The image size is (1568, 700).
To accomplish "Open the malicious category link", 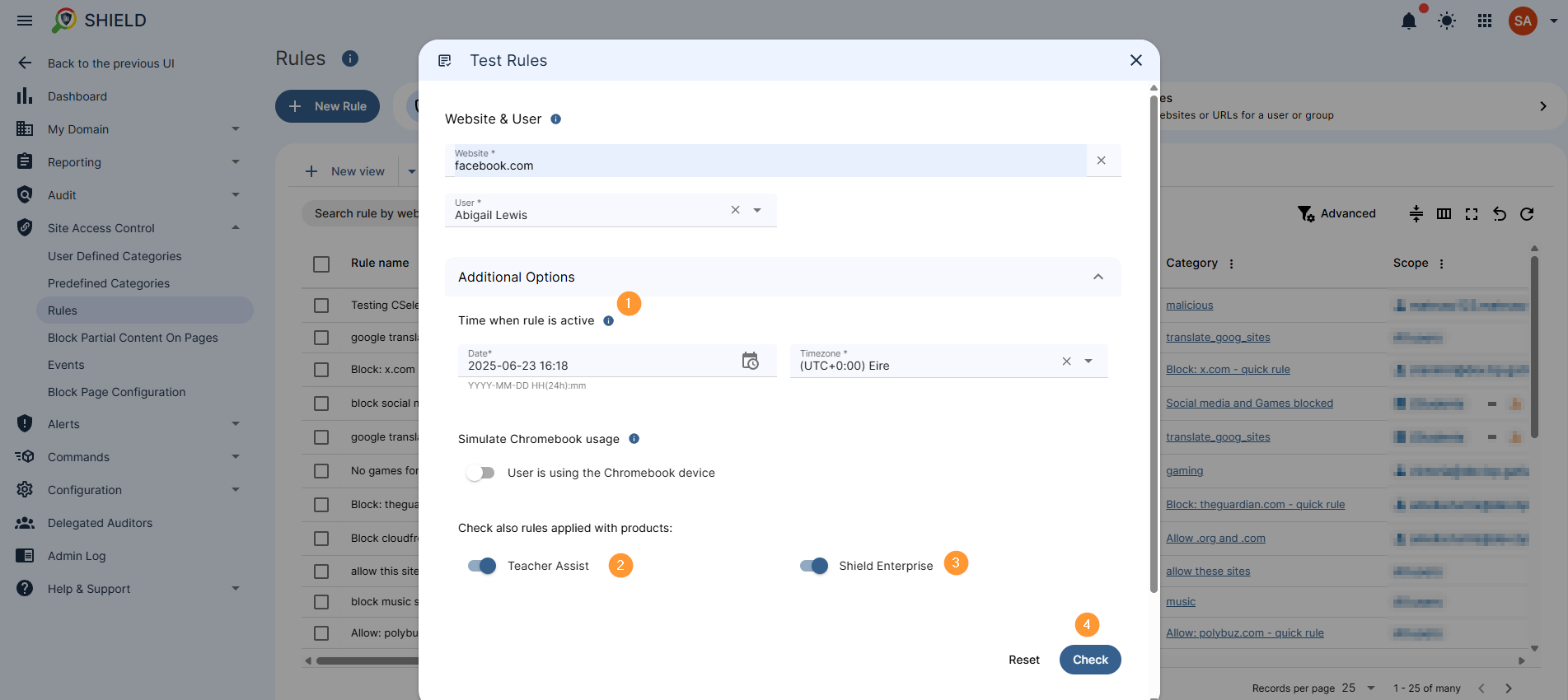I will click(x=1190, y=306).
